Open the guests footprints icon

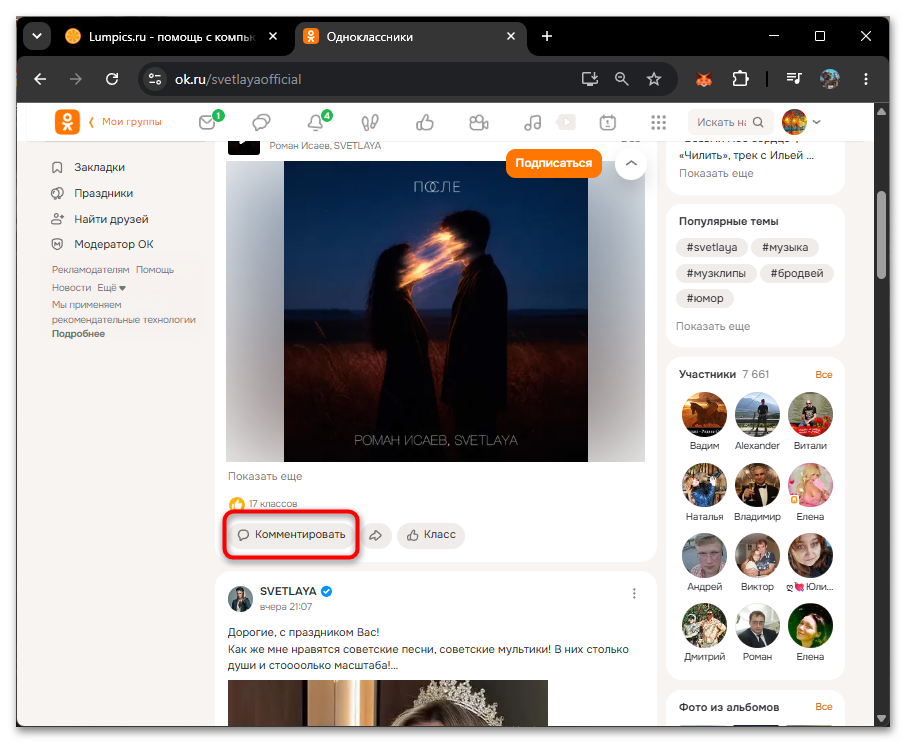click(x=370, y=122)
